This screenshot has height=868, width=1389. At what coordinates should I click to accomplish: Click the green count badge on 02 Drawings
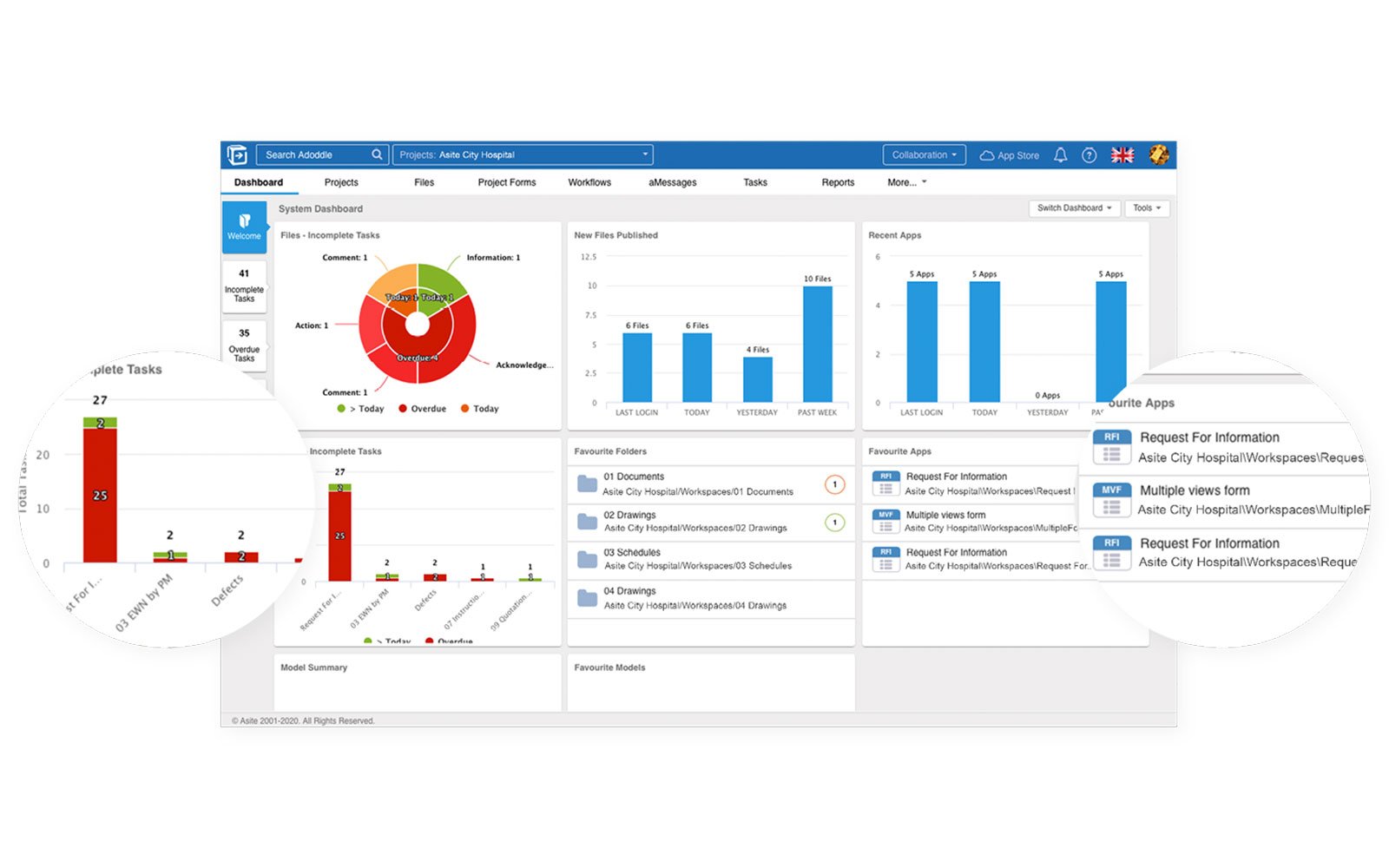coord(834,523)
